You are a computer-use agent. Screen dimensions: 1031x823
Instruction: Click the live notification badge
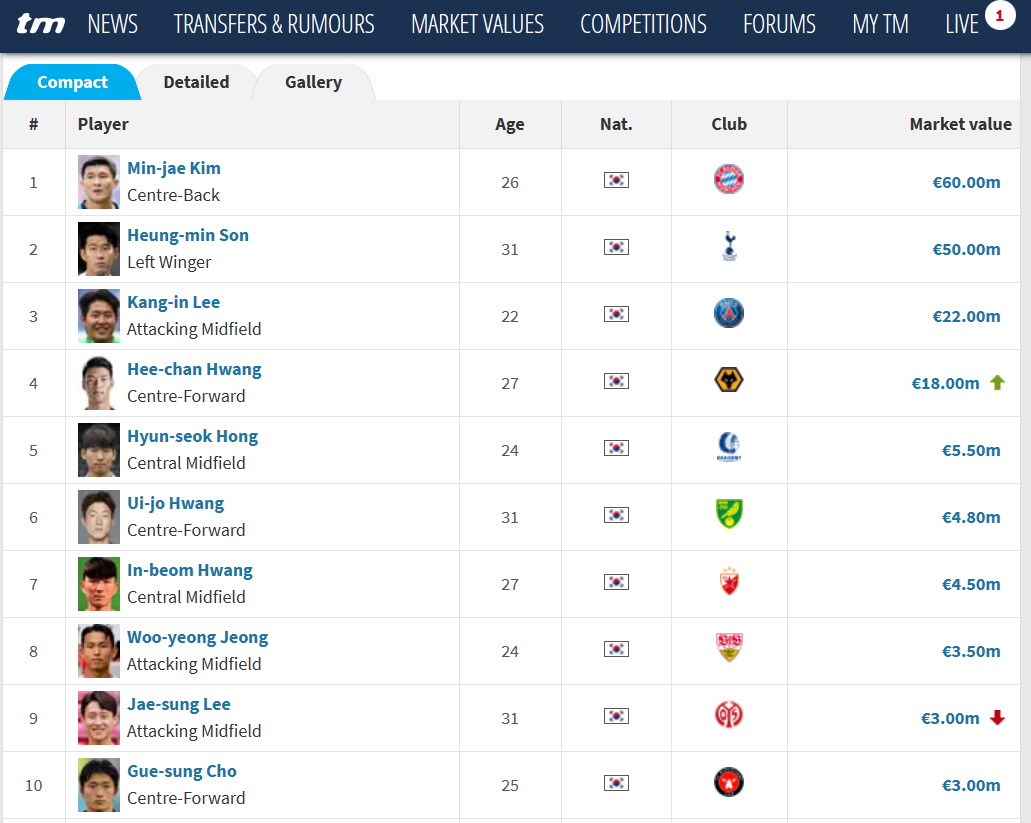(x=999, y=15)
